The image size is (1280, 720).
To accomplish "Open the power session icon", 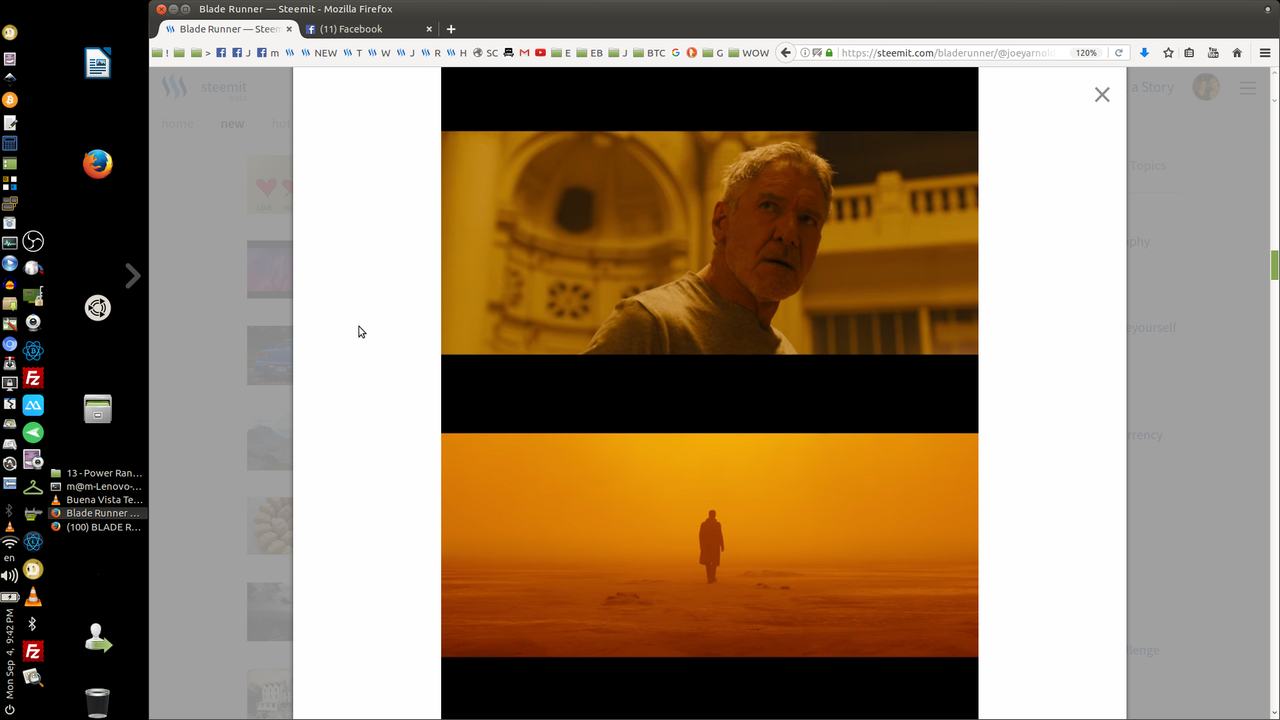I will click(x=9, y=709).
